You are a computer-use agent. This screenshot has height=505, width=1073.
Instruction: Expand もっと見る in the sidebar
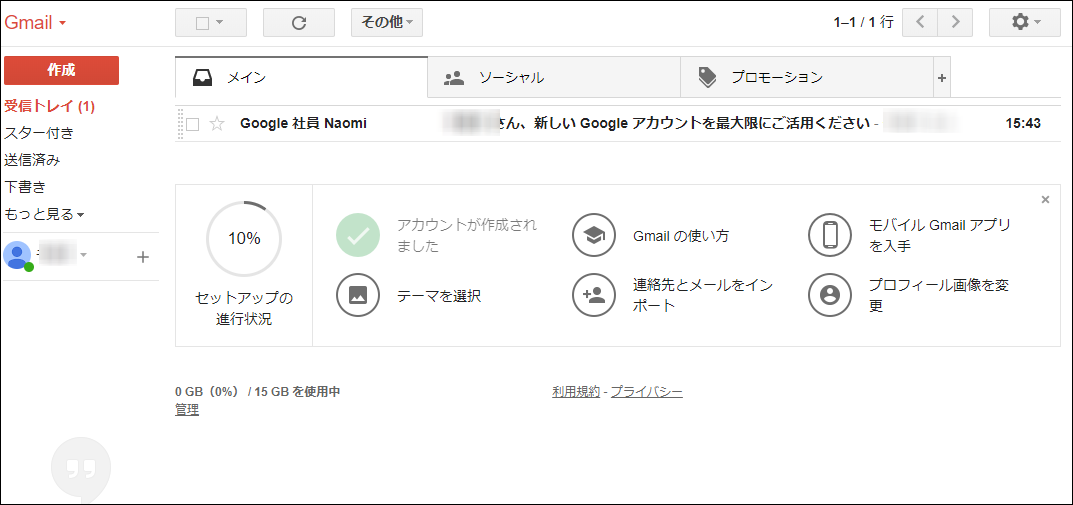44,214
